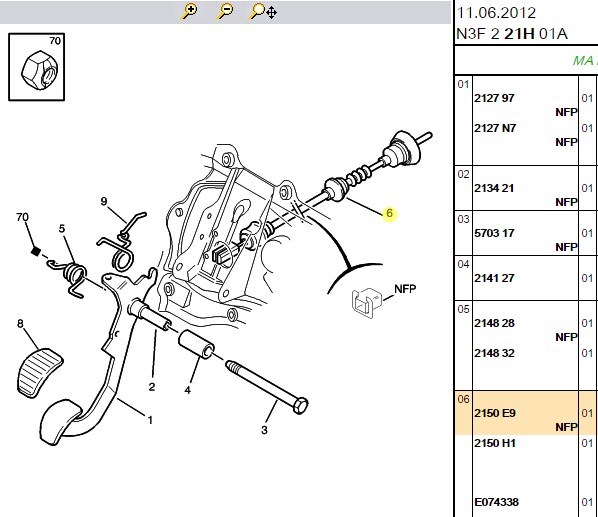Select part number 2141 27
Viewport: 598px width, 517px height.
point(494,278)
